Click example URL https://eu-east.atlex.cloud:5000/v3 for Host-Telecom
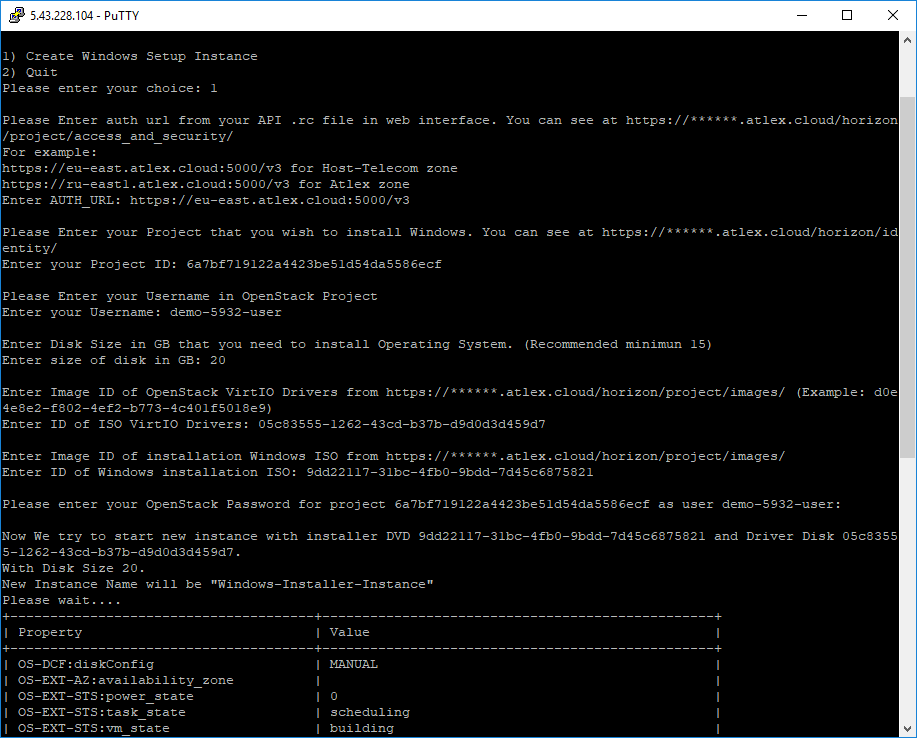The width and height of the screenshot is (917, 738). (x=142, y=168)
